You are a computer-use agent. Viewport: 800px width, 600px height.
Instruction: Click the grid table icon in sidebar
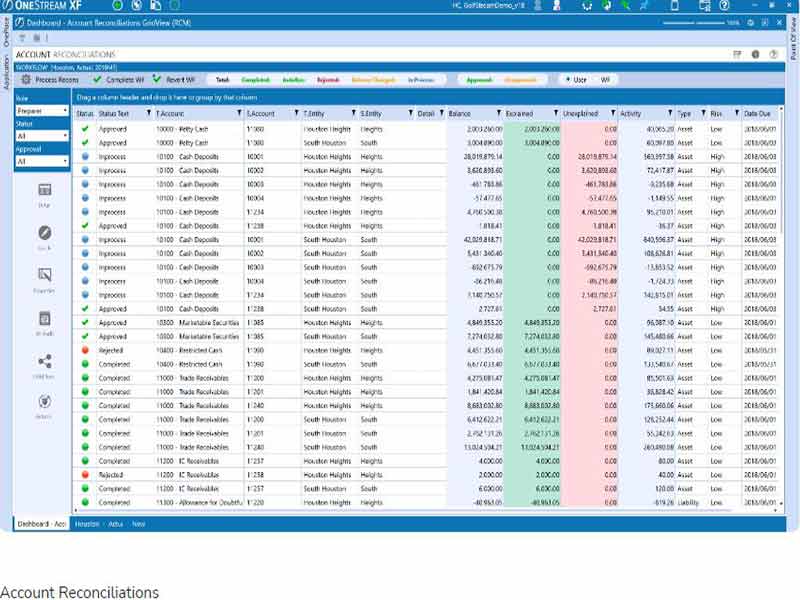(x=44, y=190)
